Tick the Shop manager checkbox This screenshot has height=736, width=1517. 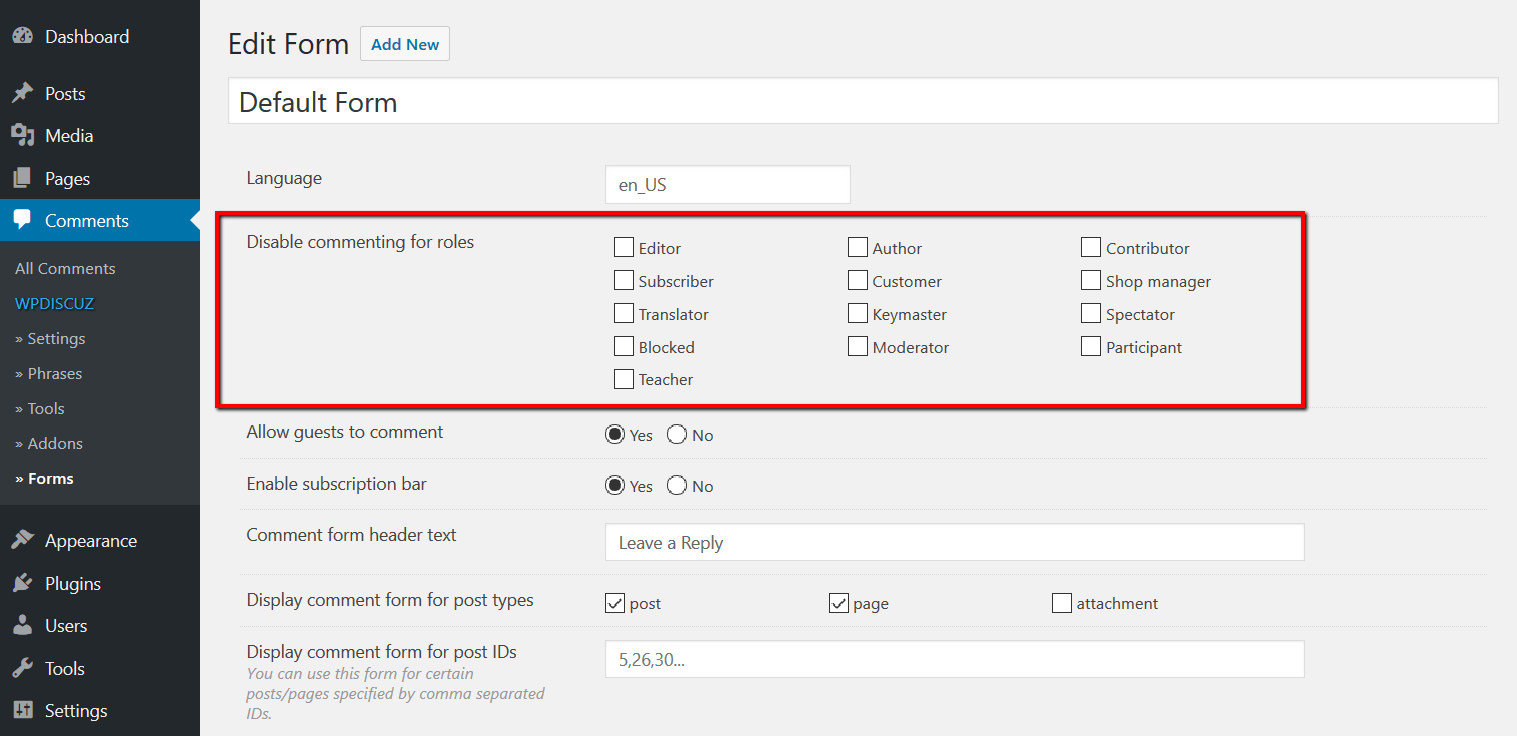pyautogui.click(x=1091, y=281)
